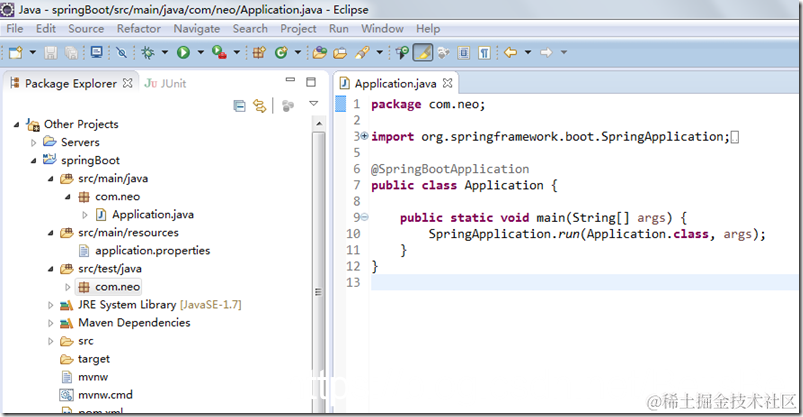Screen dimensions: 803x417
Task: Click the Debug bug icon
Action: (x=148, y=52)
